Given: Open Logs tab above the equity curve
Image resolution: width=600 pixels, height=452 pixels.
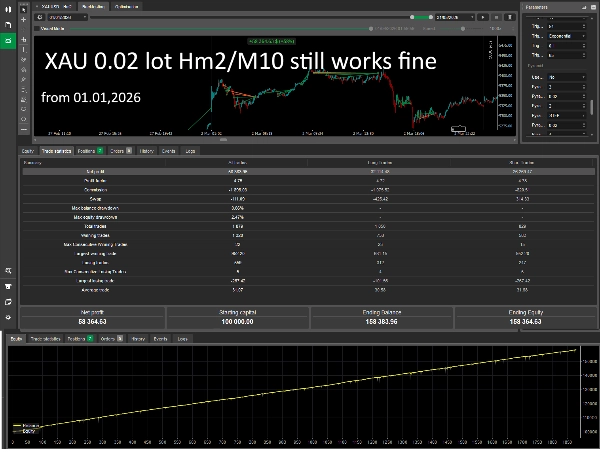Looking at the screenshot, I should (183, 339).
